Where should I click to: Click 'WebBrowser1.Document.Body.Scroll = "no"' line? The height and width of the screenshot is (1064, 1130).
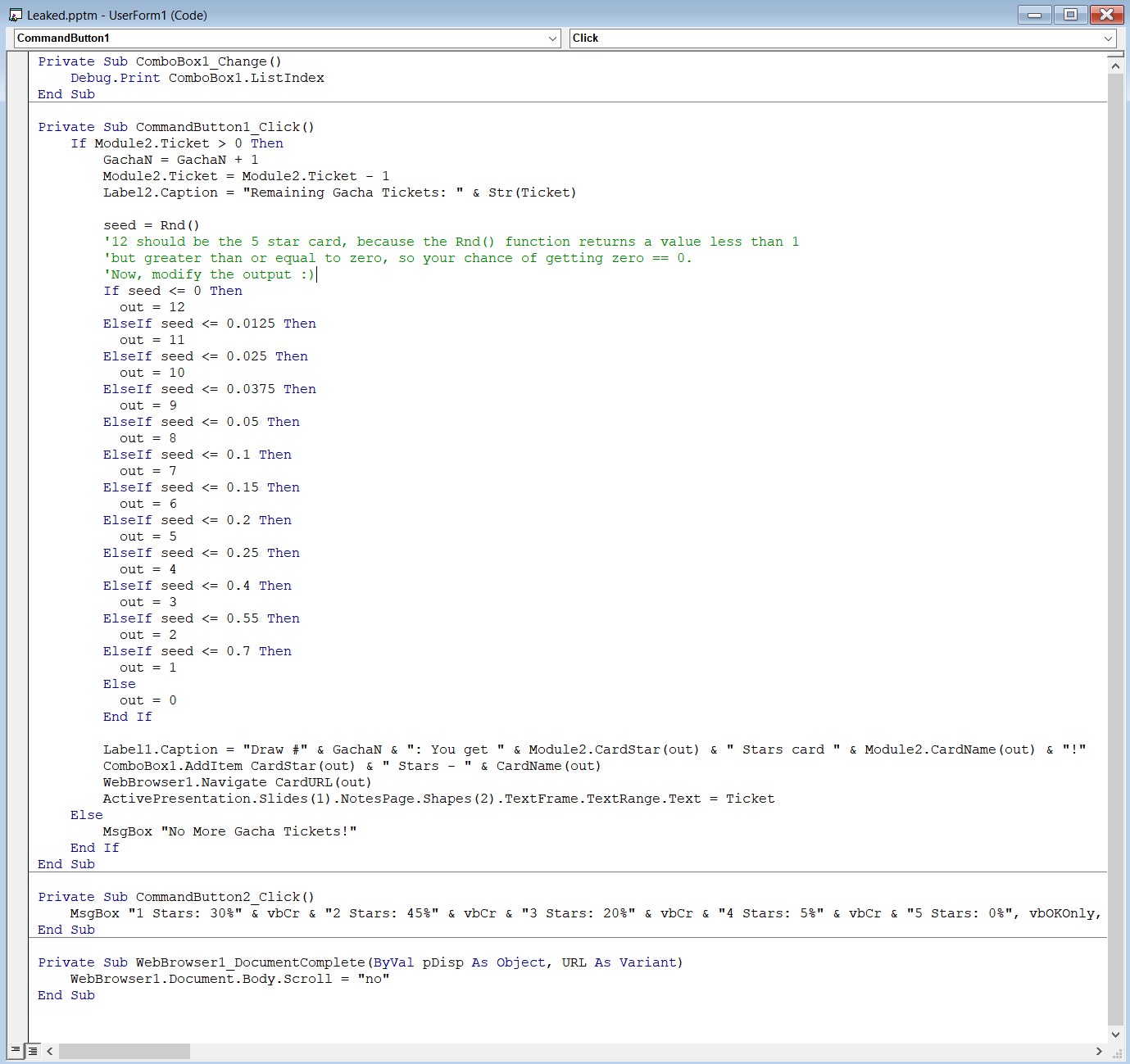pyautogui.click(x=230, y=979)
